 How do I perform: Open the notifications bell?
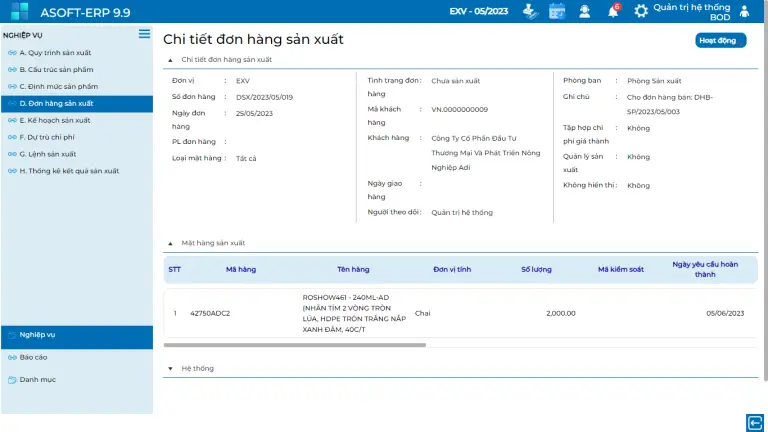point(613,11)
